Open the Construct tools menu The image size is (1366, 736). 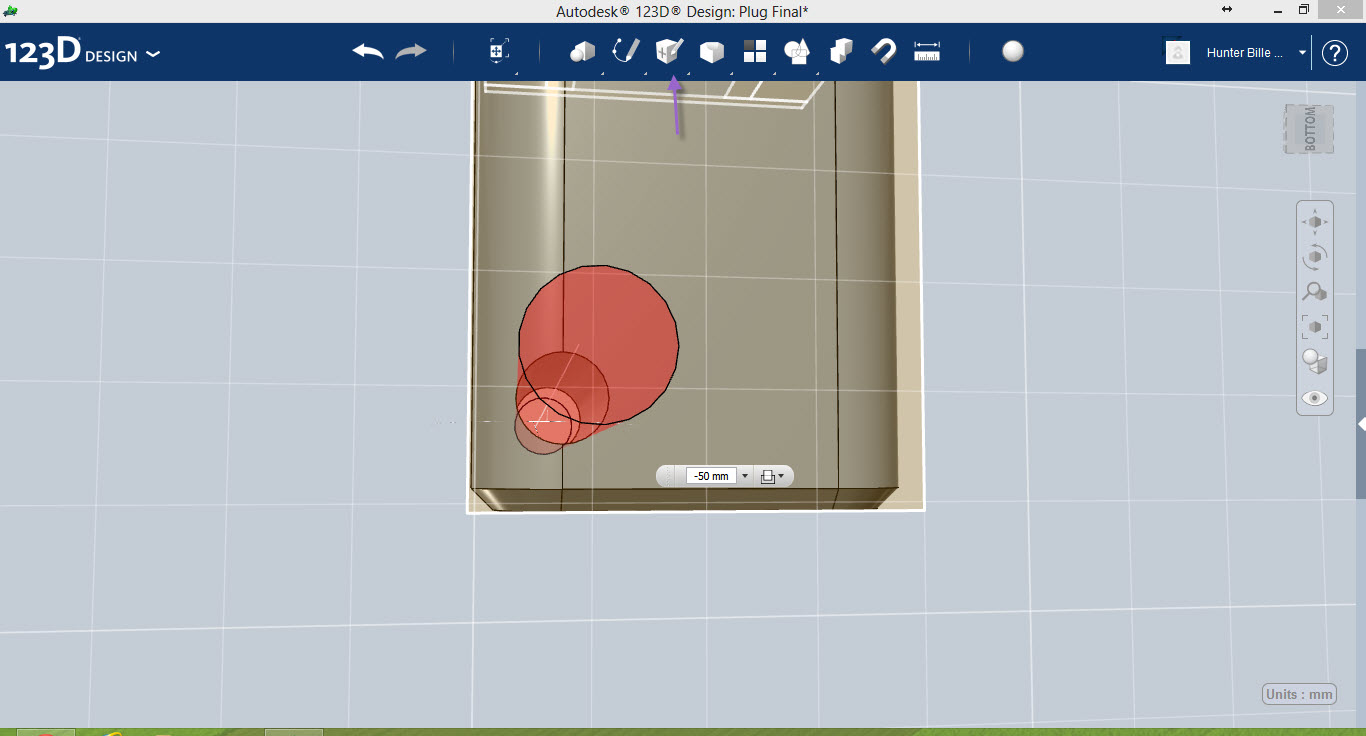click(668, 51)
